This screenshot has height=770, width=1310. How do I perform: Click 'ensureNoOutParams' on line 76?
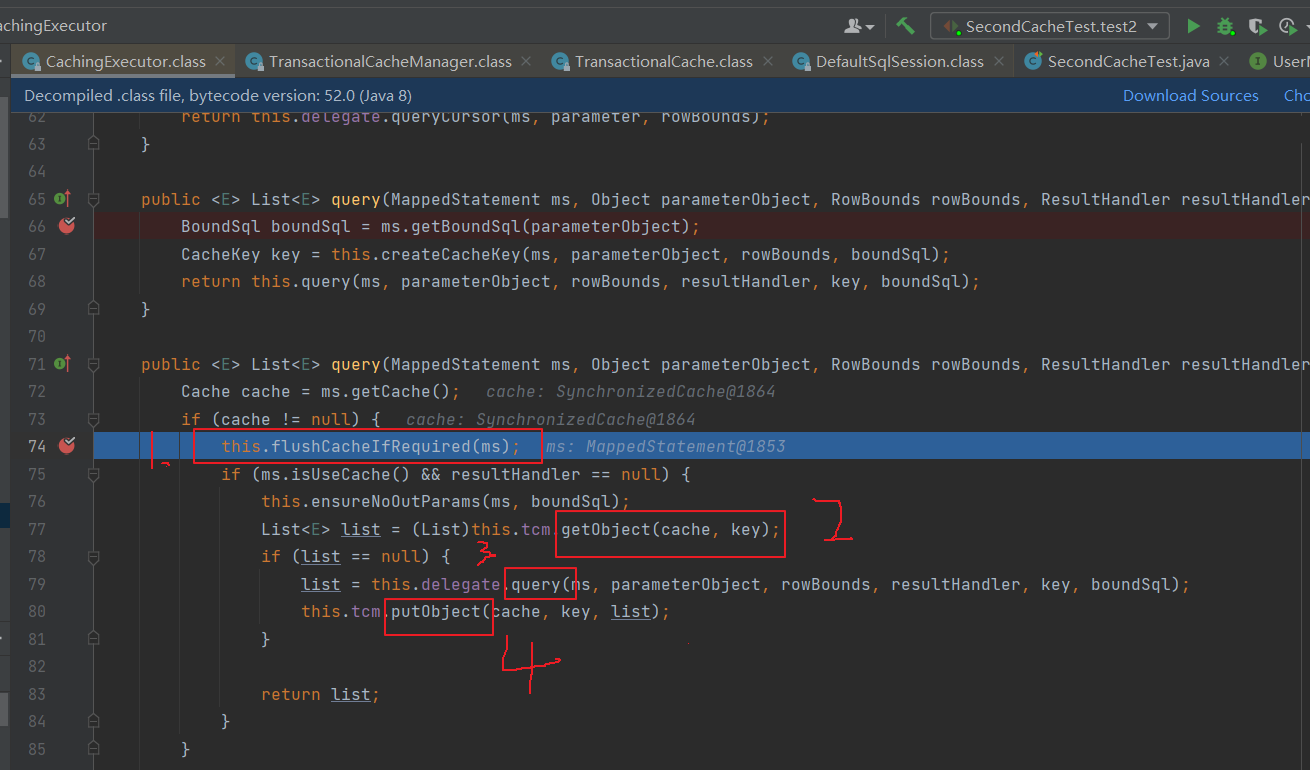click(396, 501)
